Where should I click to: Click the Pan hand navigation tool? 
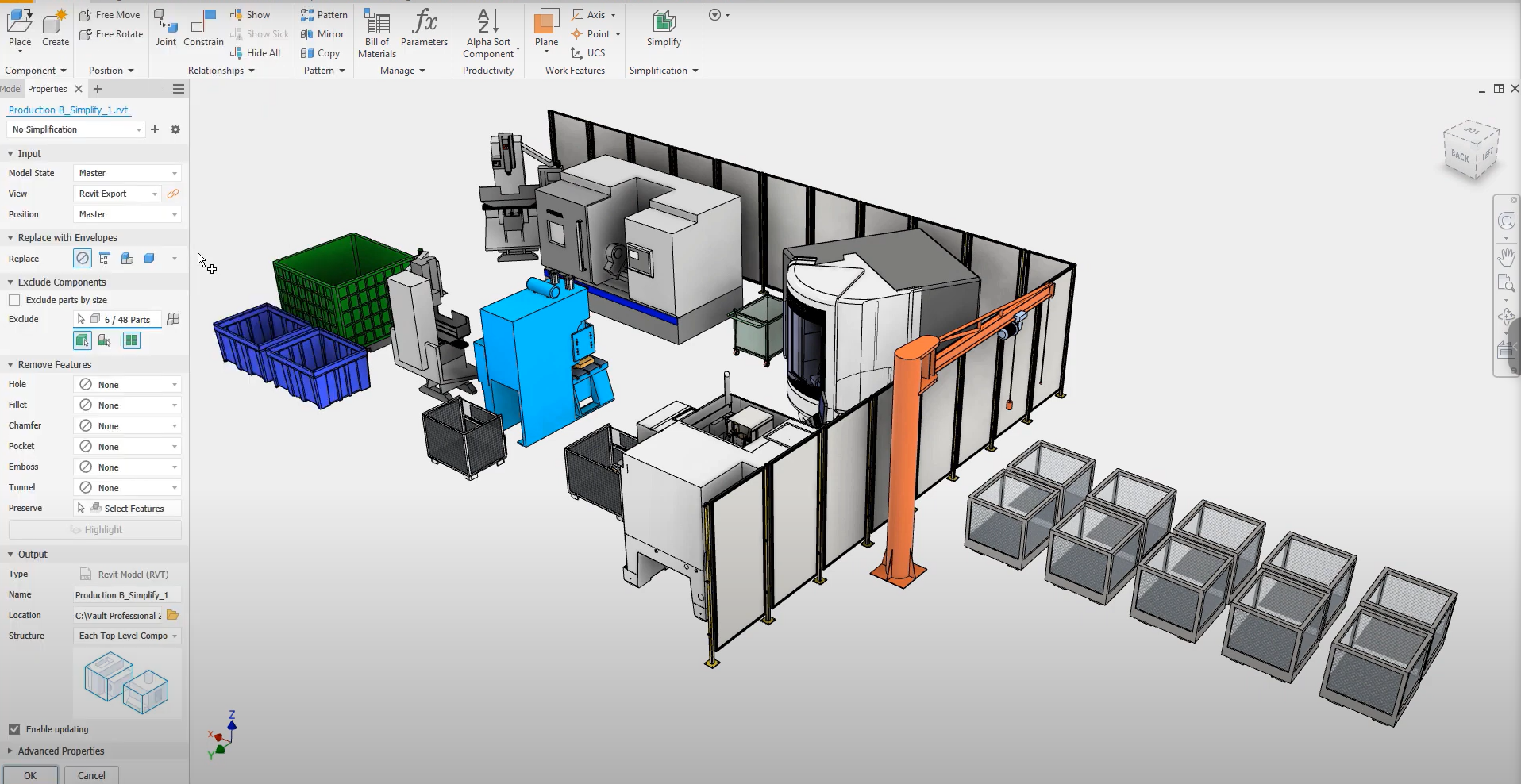pos(1506,257)
